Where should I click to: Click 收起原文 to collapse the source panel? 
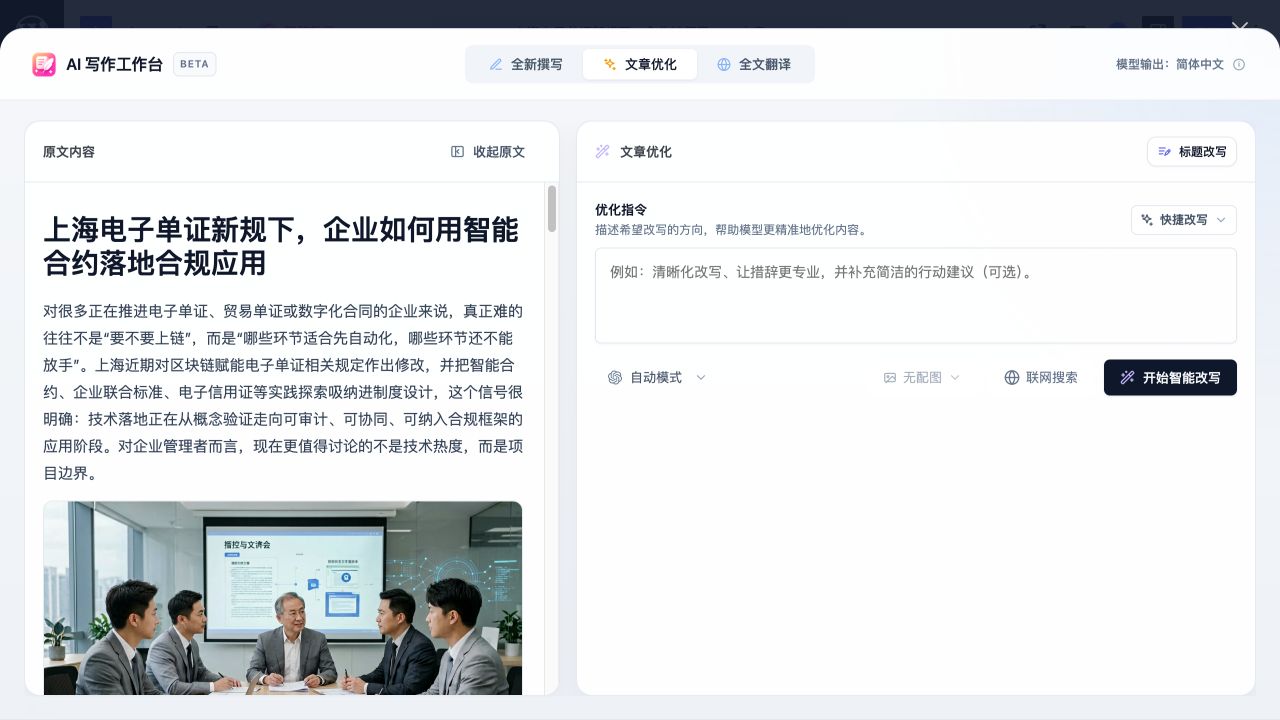(x=488, y=152)
